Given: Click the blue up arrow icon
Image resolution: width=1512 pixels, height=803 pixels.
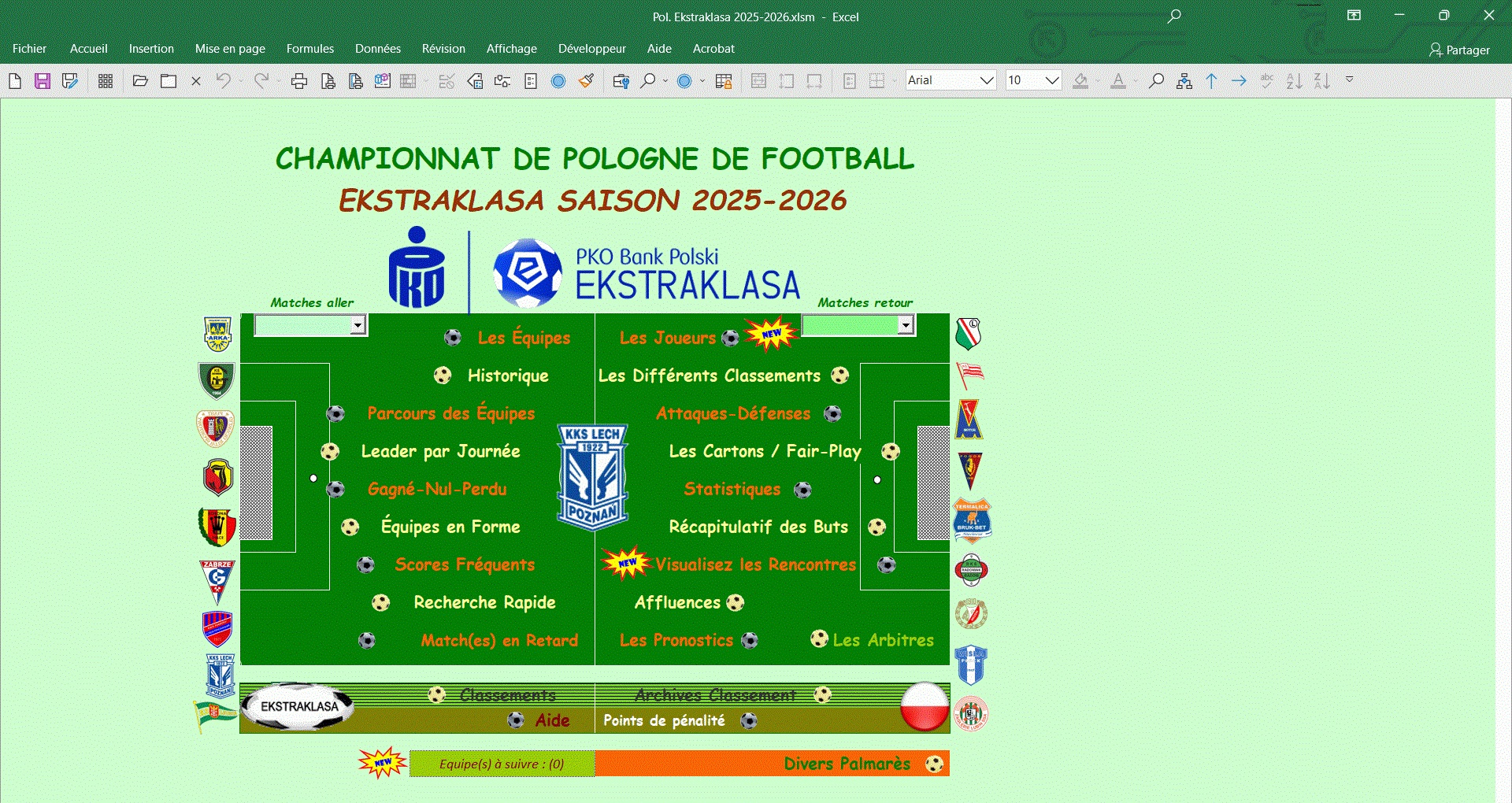Looking at the screenshot, I should pyautogui.click(x=1211, y=81).
